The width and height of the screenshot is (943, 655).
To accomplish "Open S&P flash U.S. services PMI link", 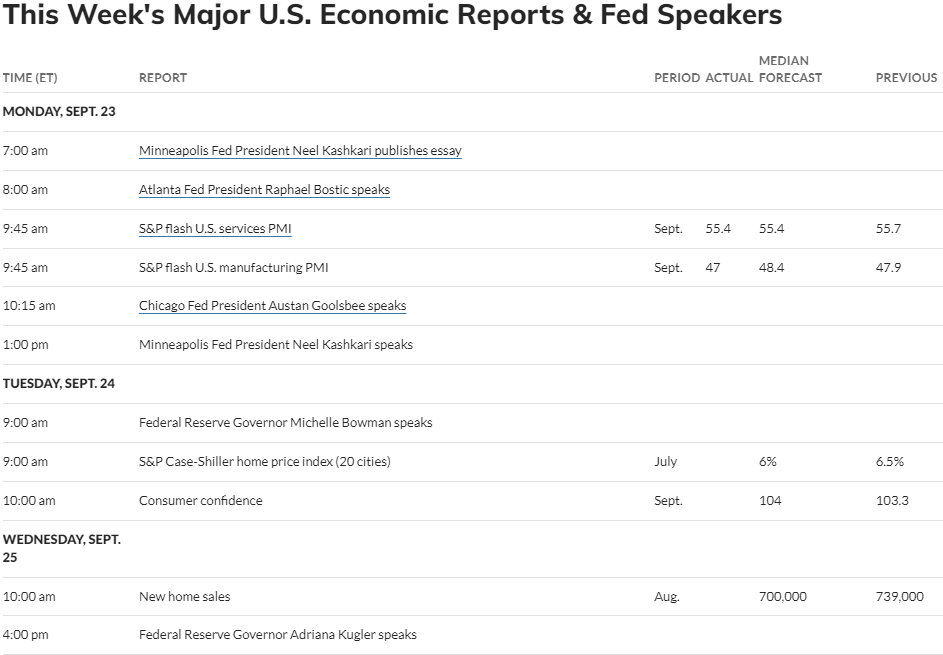I will [215, 229].
